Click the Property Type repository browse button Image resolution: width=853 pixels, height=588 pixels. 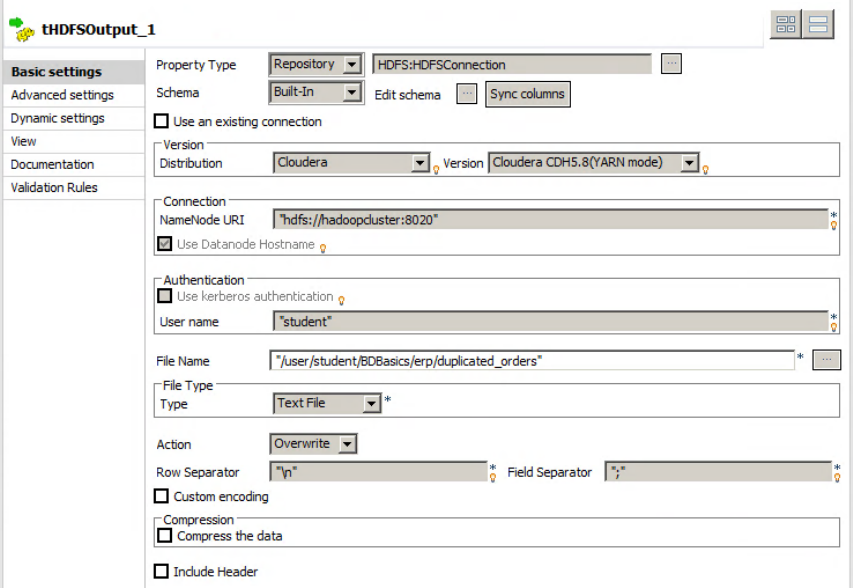pyautogui.click(x=671, y=64)
